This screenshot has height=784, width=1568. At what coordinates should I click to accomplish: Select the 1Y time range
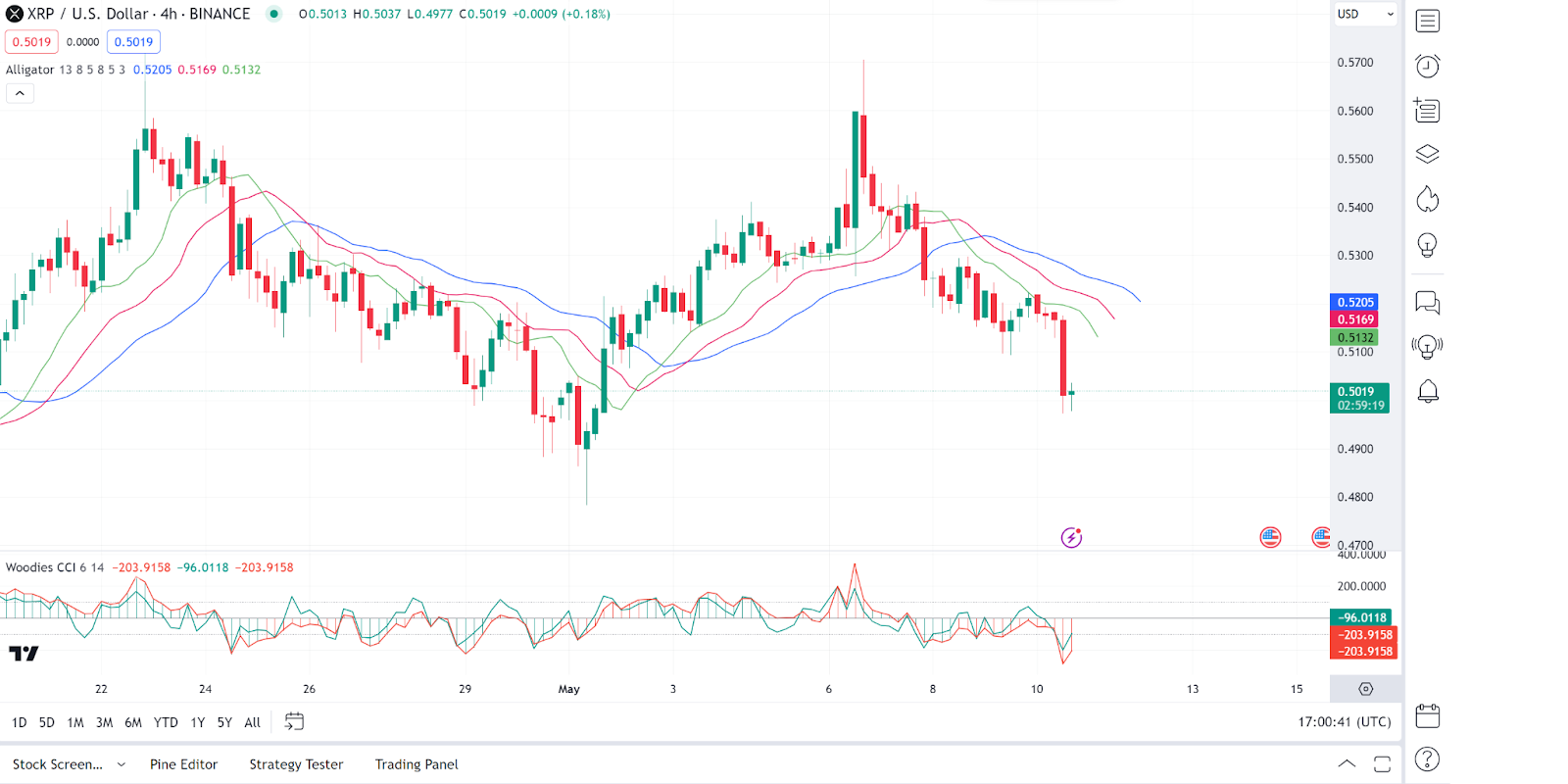(197, 722)
